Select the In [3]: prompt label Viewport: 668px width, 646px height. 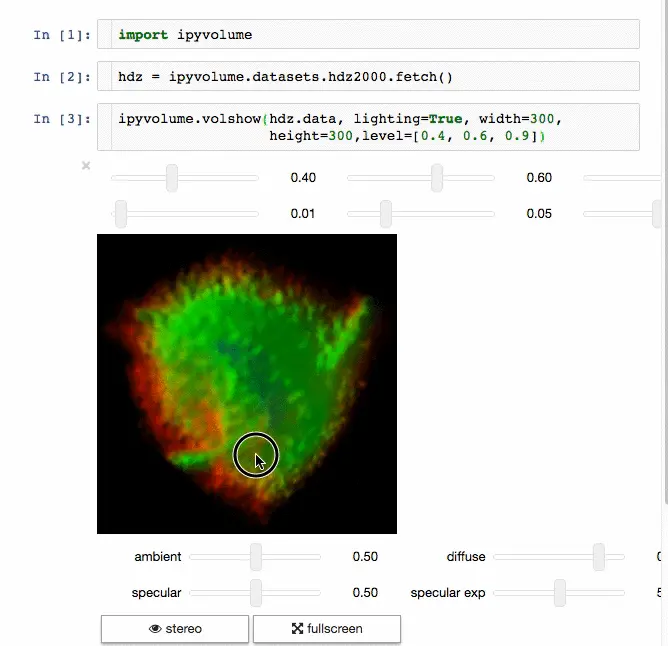click(62, 119)
